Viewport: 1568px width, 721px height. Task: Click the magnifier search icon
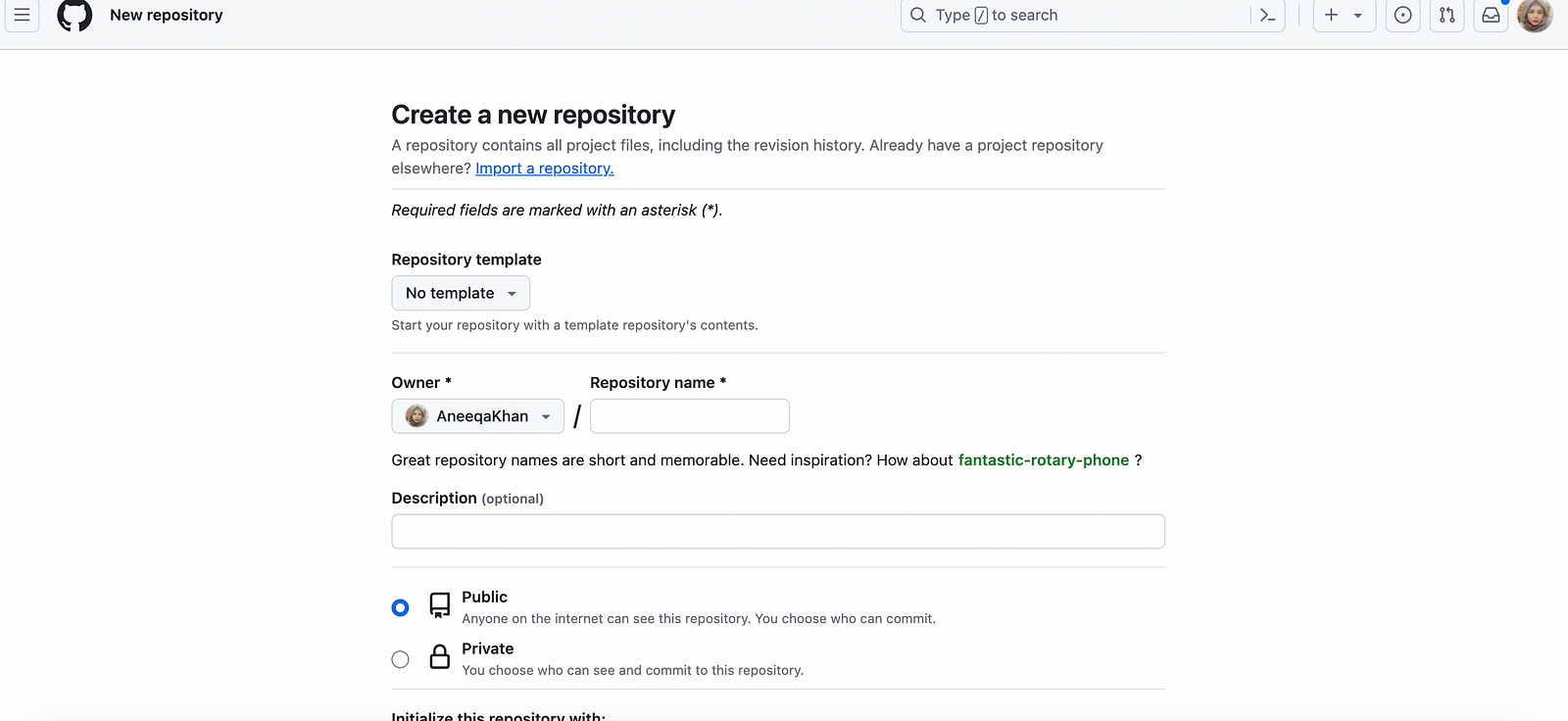(918, 15)
